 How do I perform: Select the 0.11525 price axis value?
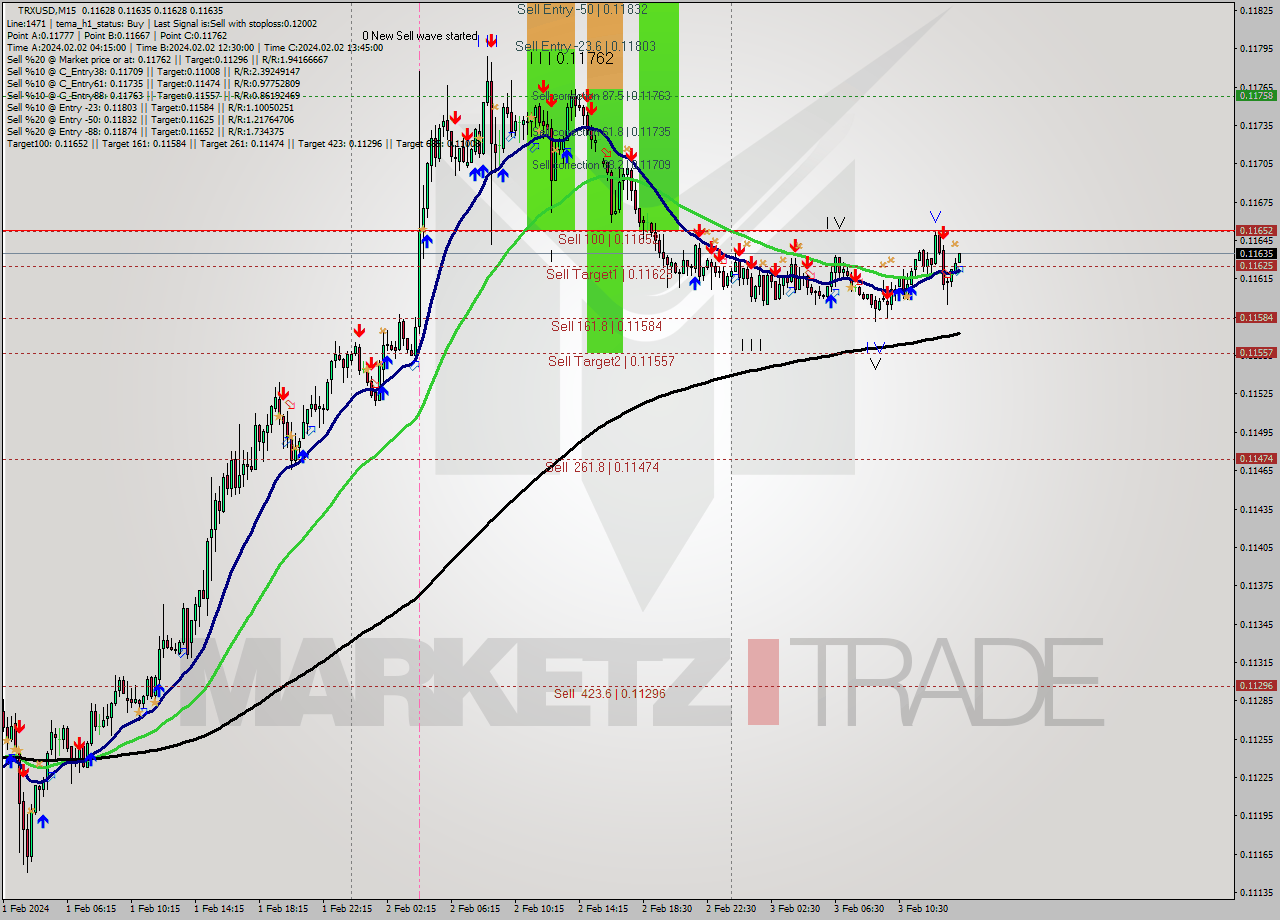[1256, 393]
